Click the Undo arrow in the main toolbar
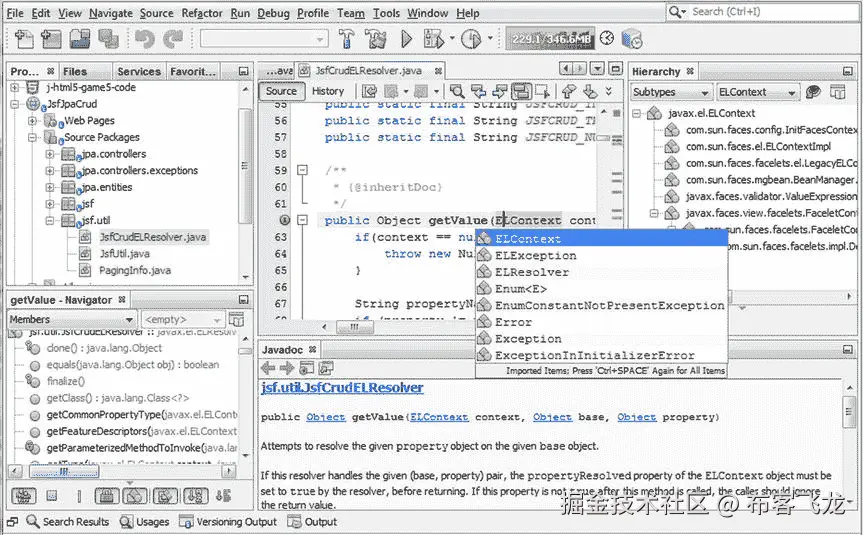This screenshot has width=863, height=535. [145, 40]
